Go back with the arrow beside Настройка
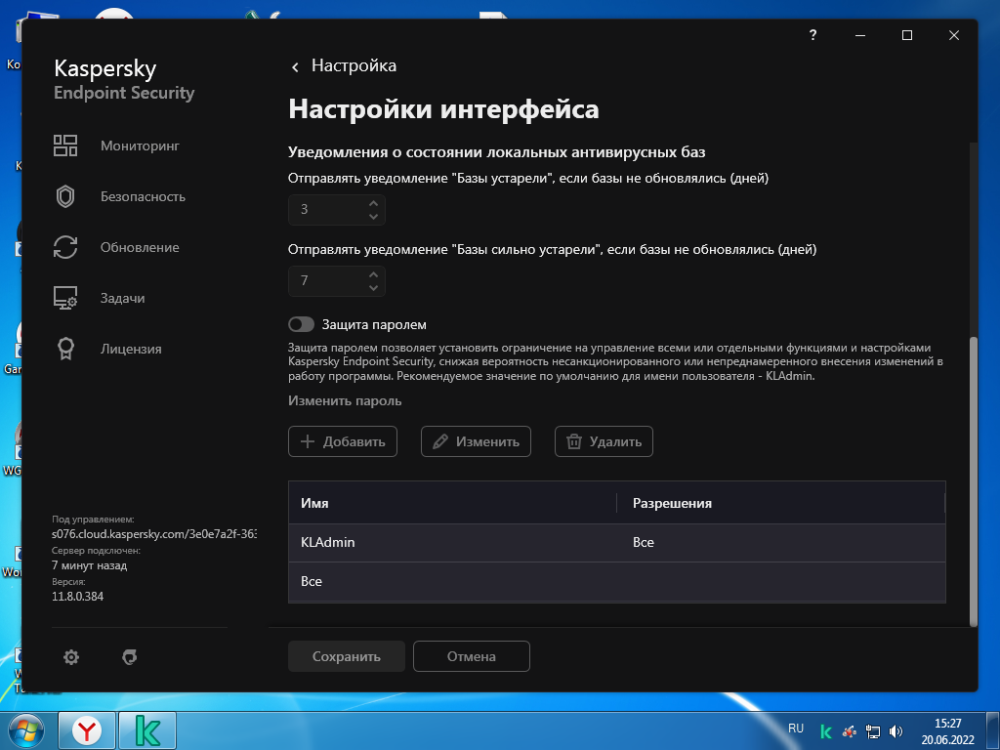 pyautogui.click(x=295, y=66)
